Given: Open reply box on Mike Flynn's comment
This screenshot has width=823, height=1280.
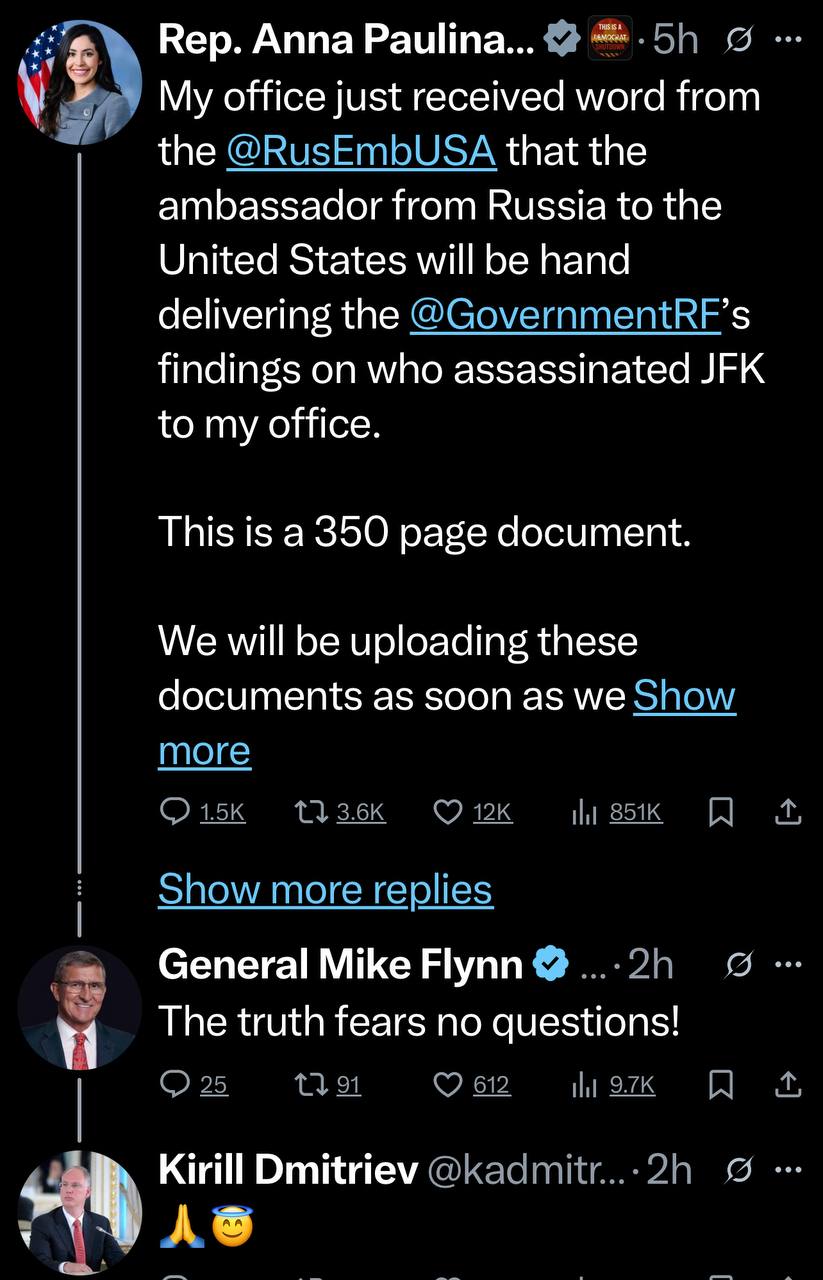Looking at the screenshot, I should click(178, 1084).
